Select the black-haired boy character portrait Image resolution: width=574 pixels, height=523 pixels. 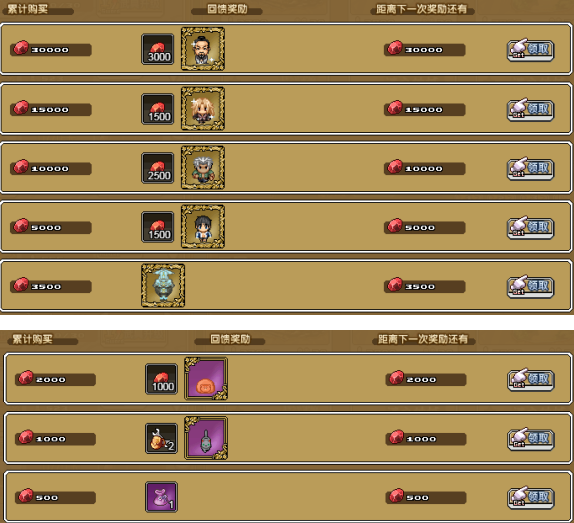click(203, 226)
